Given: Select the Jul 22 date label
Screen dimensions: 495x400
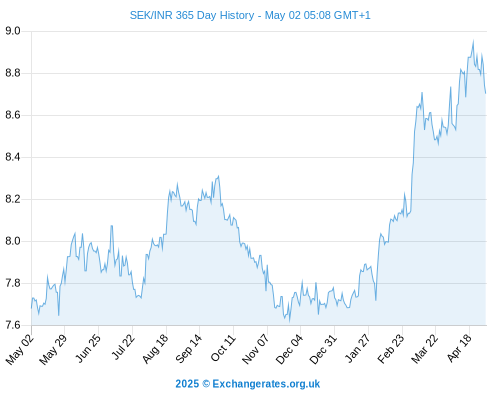Looking at the screenshot, I should click(123, 347).
